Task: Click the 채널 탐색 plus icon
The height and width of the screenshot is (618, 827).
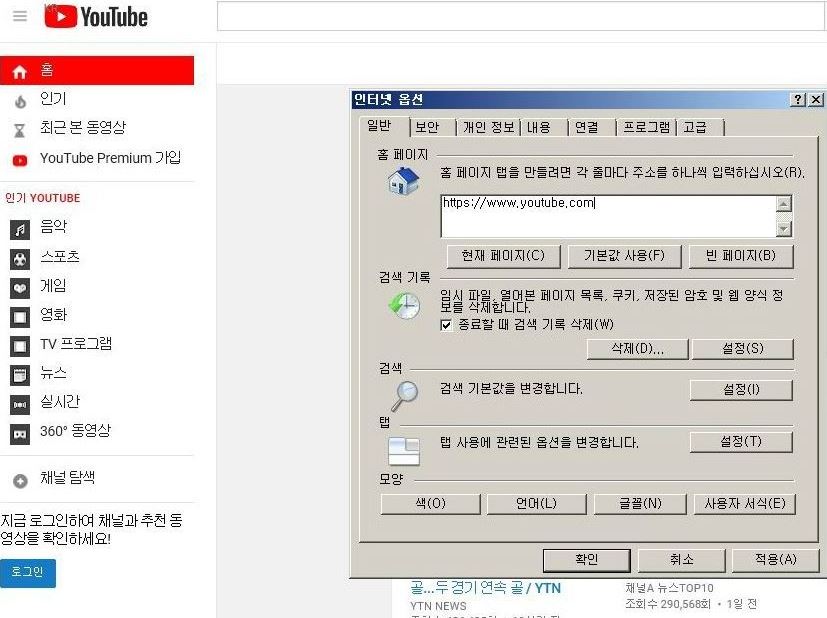Action: (20, 481)
